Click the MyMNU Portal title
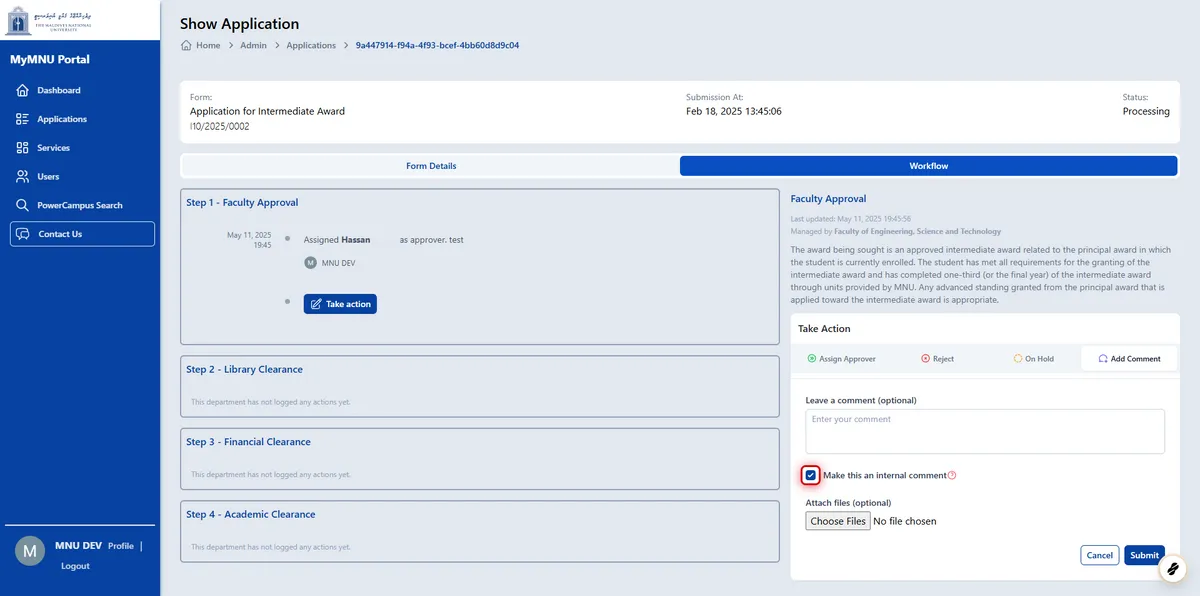 tap(50, 59)
